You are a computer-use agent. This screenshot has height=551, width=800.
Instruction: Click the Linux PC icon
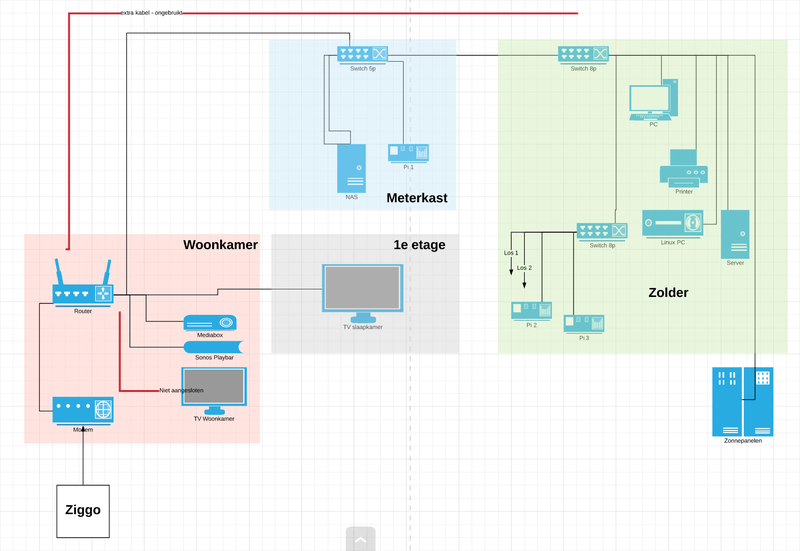(x=672, y=224)
